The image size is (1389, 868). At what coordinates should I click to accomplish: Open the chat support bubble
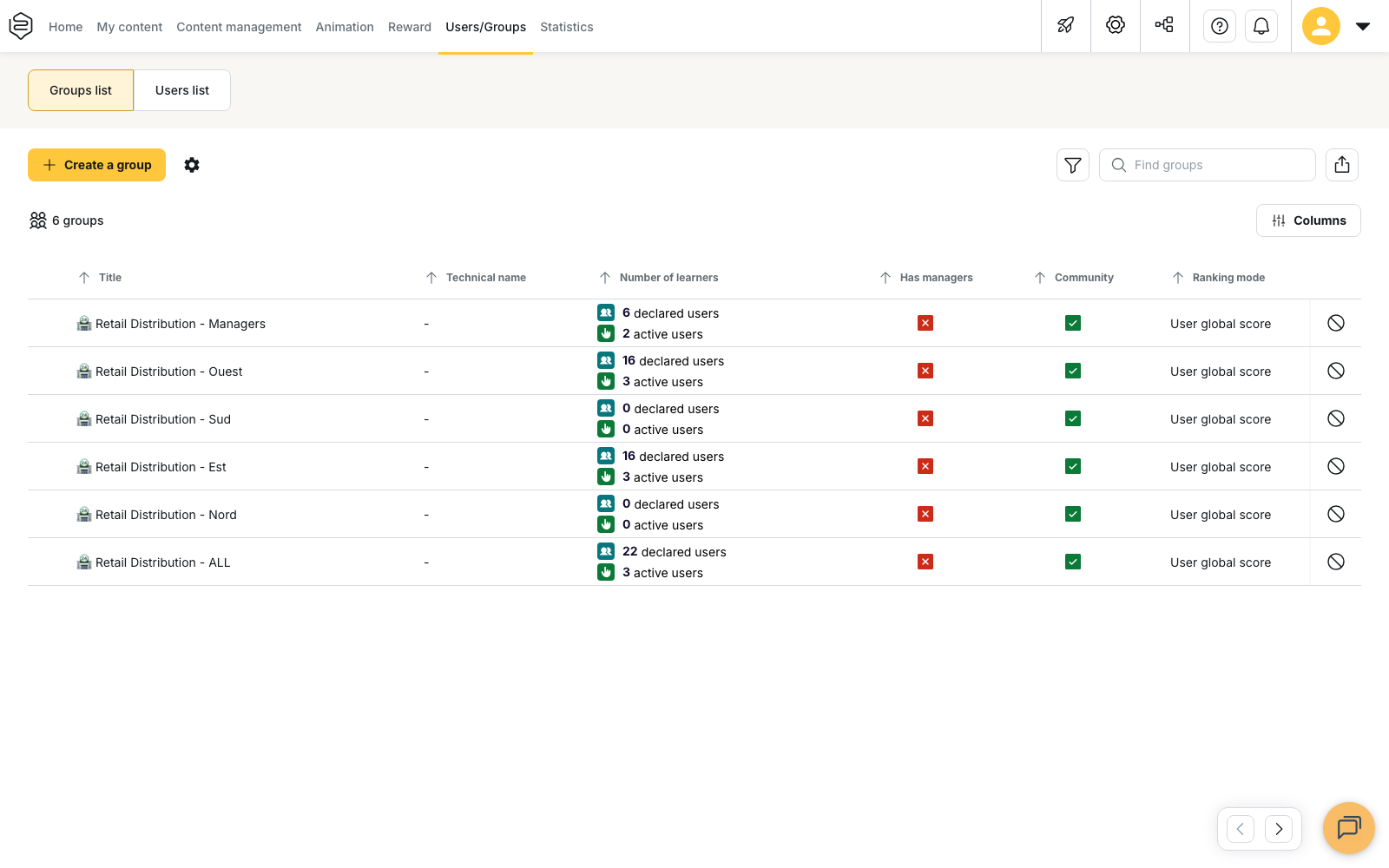1349,828
